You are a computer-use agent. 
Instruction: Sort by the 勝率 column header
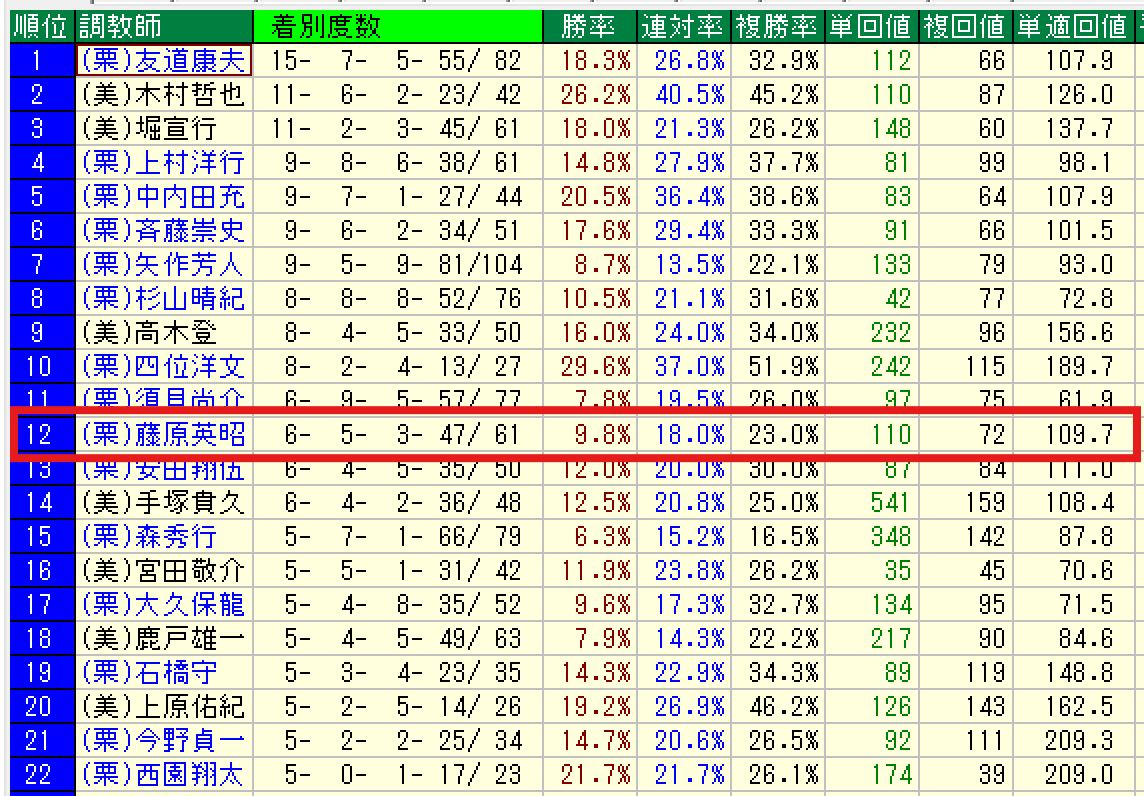589,26
